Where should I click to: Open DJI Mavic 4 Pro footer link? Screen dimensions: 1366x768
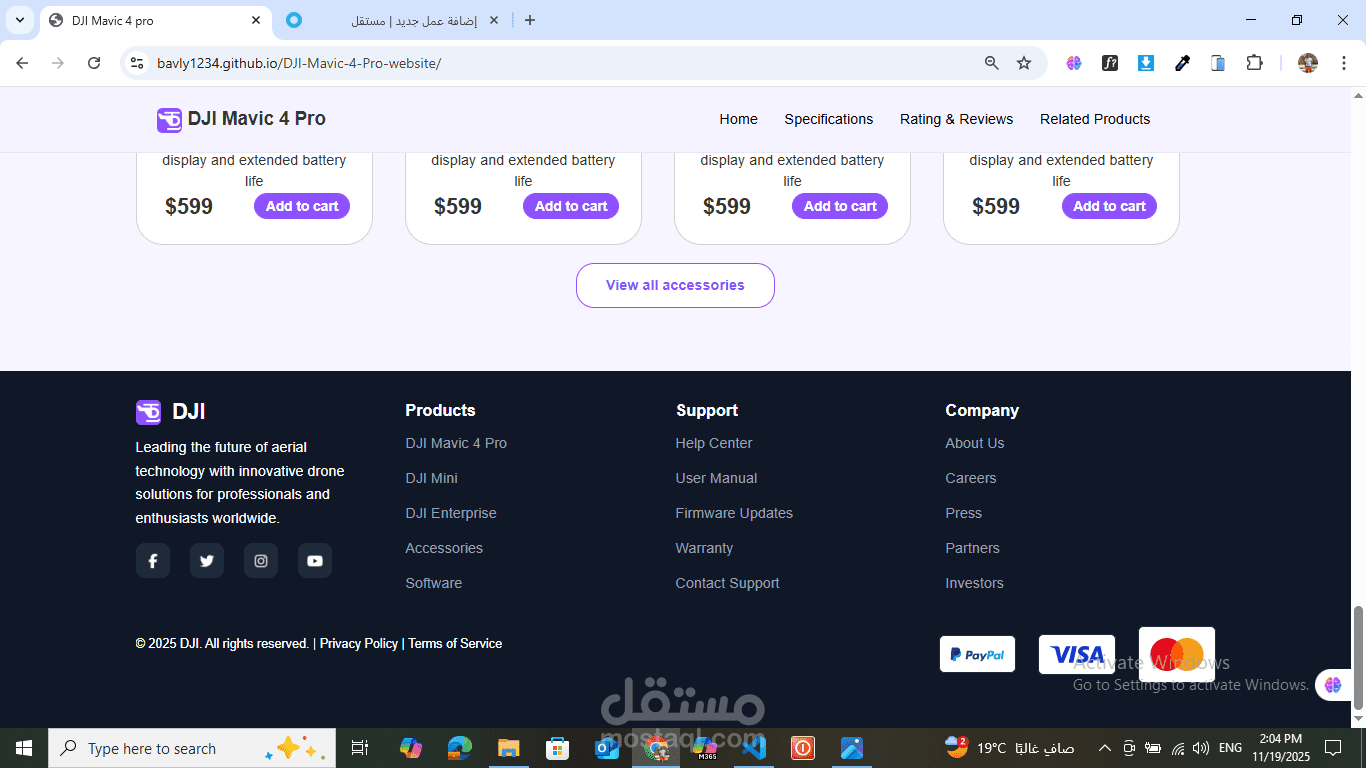[x=456, y=443]
